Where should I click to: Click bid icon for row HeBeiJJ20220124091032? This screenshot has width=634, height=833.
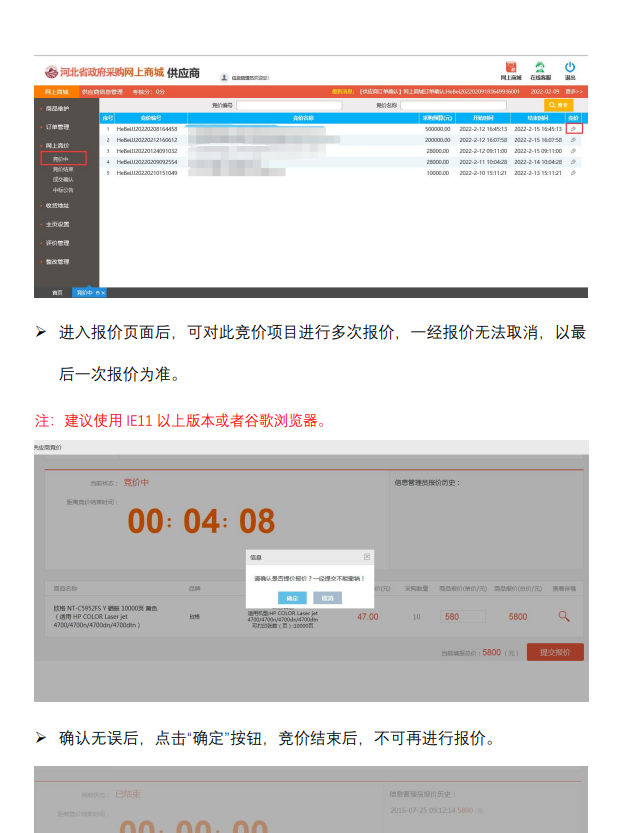[x=573, y=151]
